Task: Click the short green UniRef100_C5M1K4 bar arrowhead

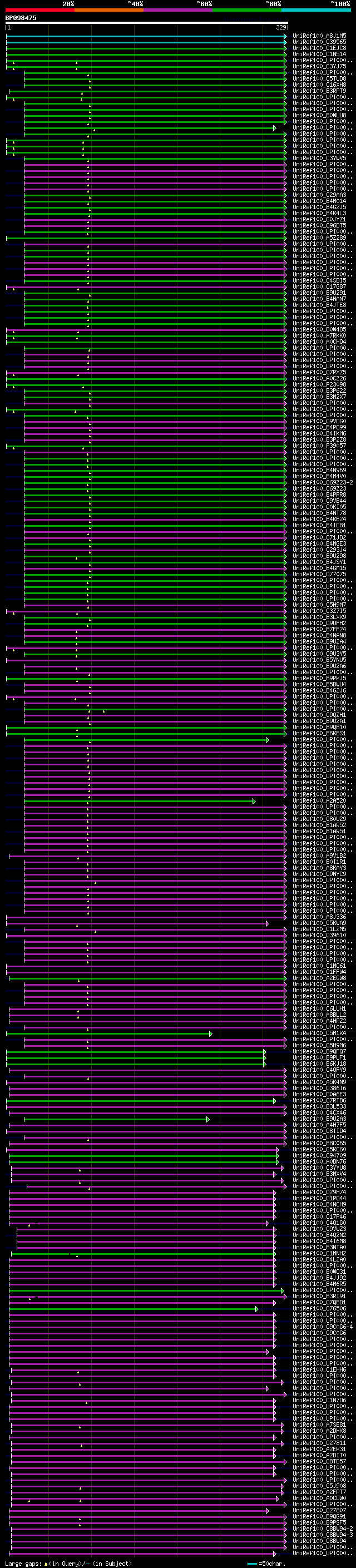Action: click(211, 1033)
